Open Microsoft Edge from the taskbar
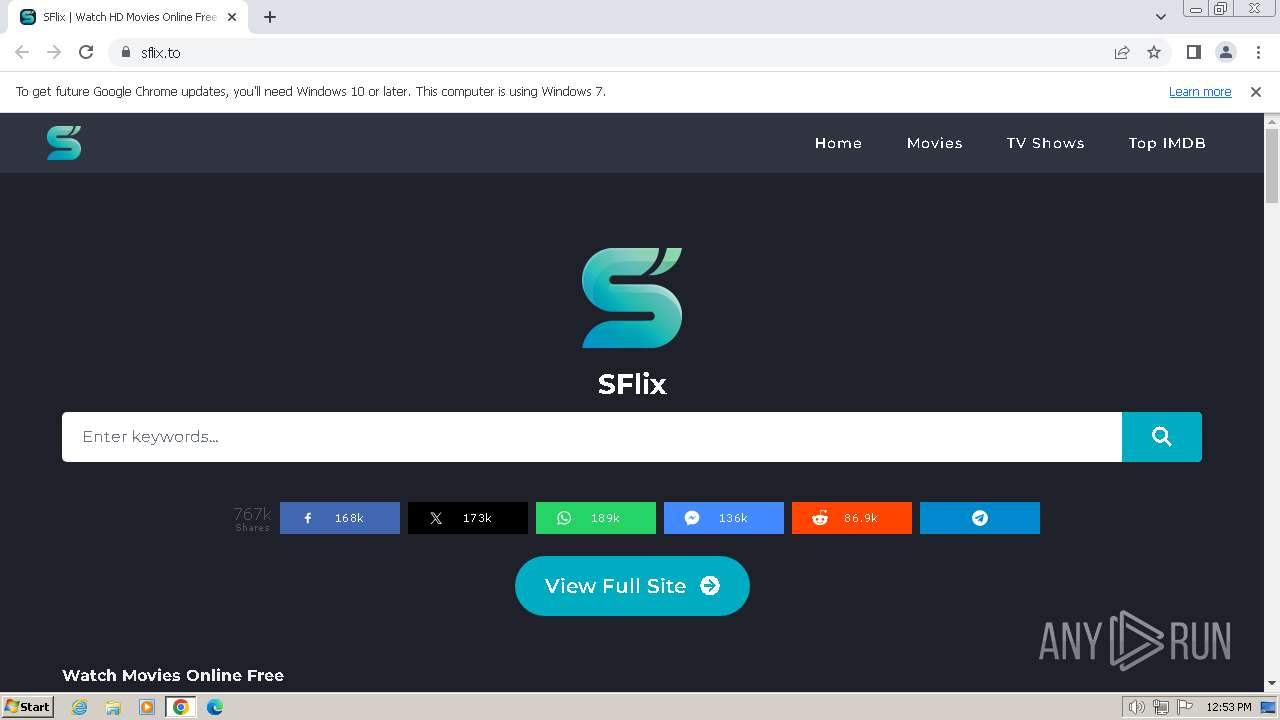The width and height of the screenshot is (1280, 720). coord(215,707)
